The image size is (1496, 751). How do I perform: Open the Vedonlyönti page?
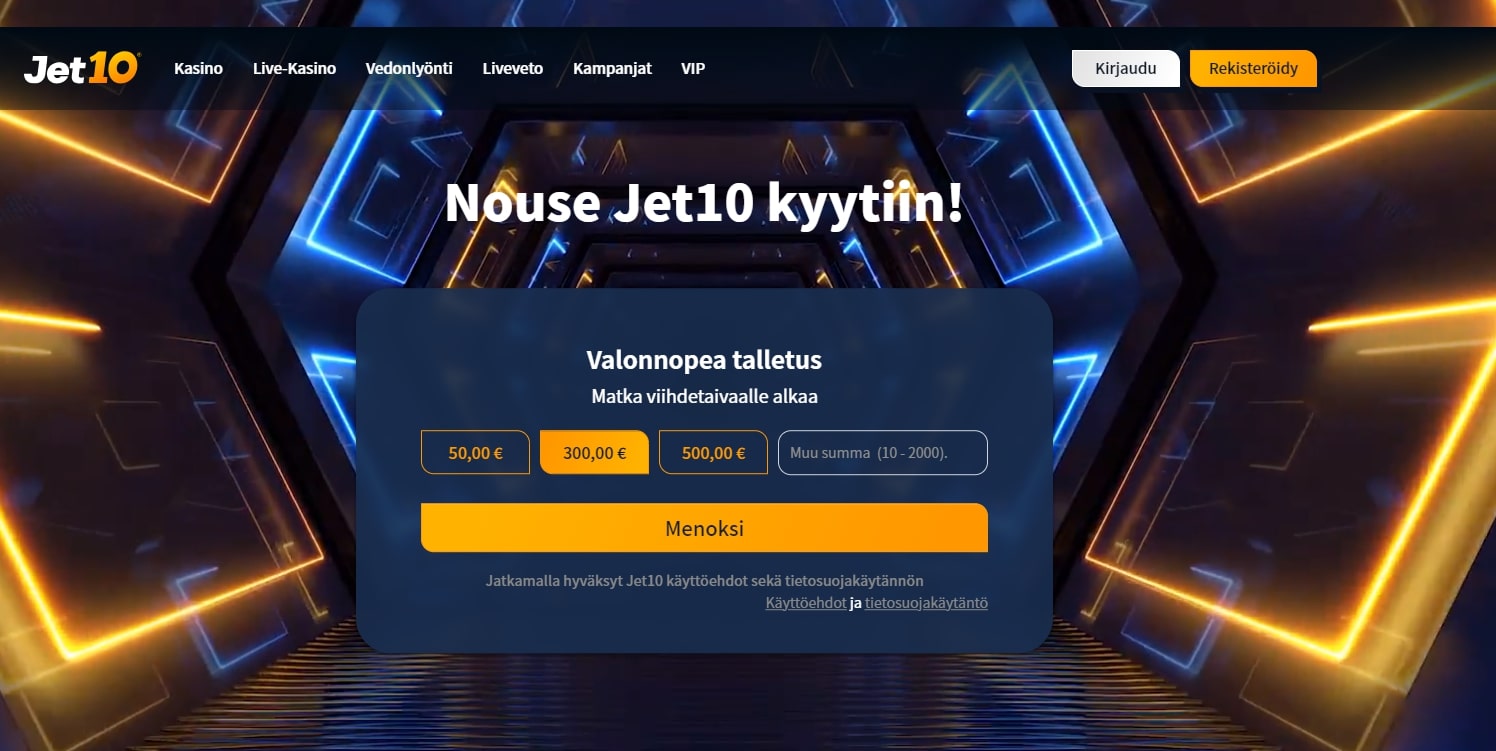(x=409, y=68)
